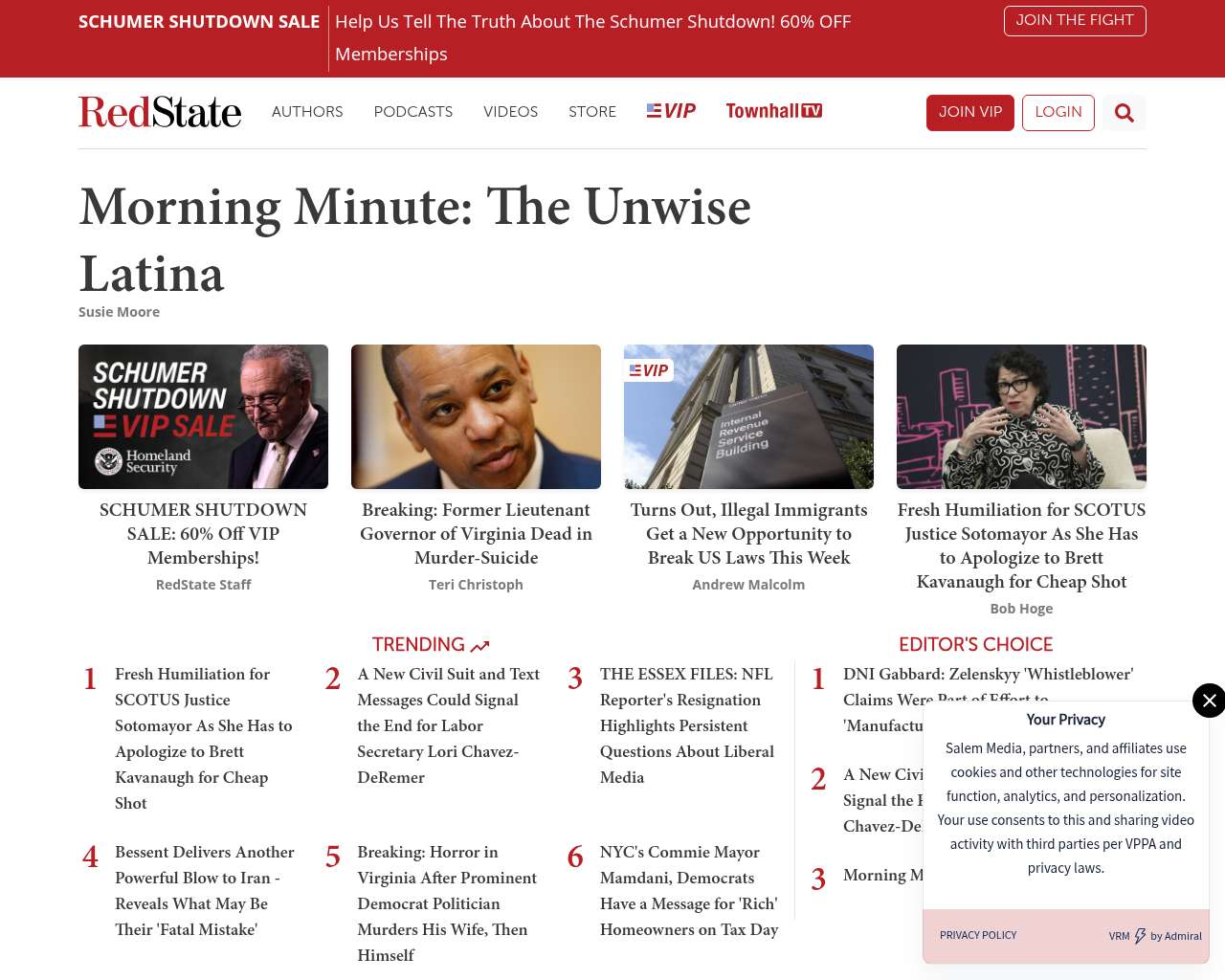
Task: Open the Authors menu item
Action: [307, 112]
